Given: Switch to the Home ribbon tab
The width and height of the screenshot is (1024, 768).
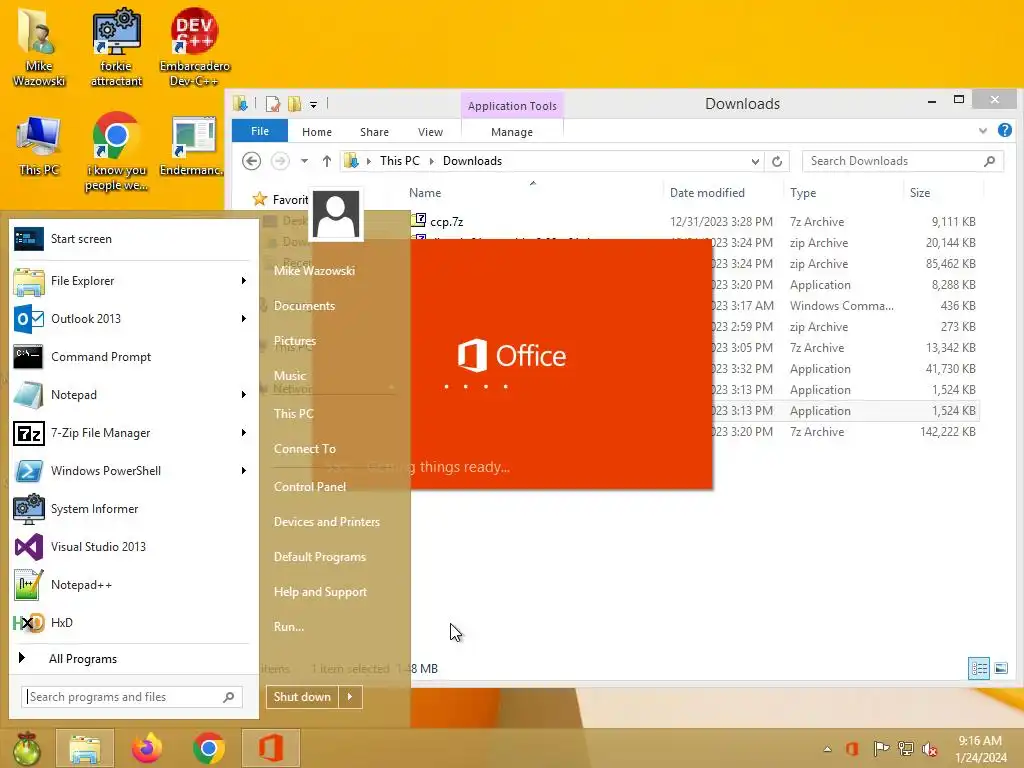Looking at the screenshot, I should (317, 132).
